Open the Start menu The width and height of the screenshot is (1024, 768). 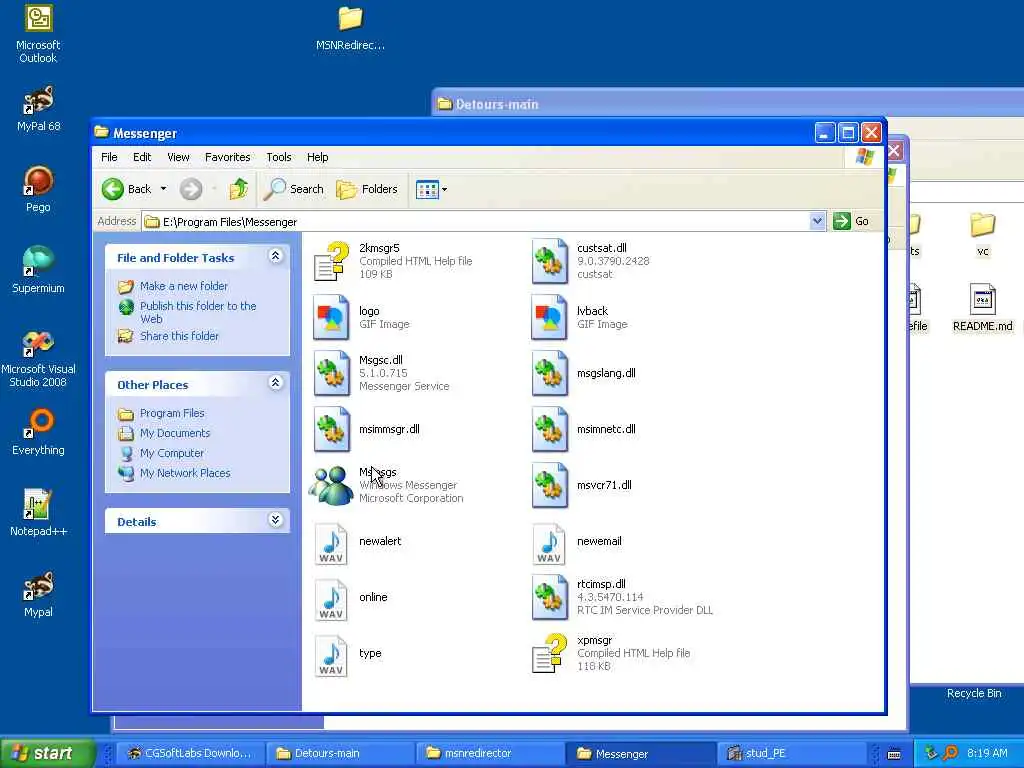(x=47, y=754)
